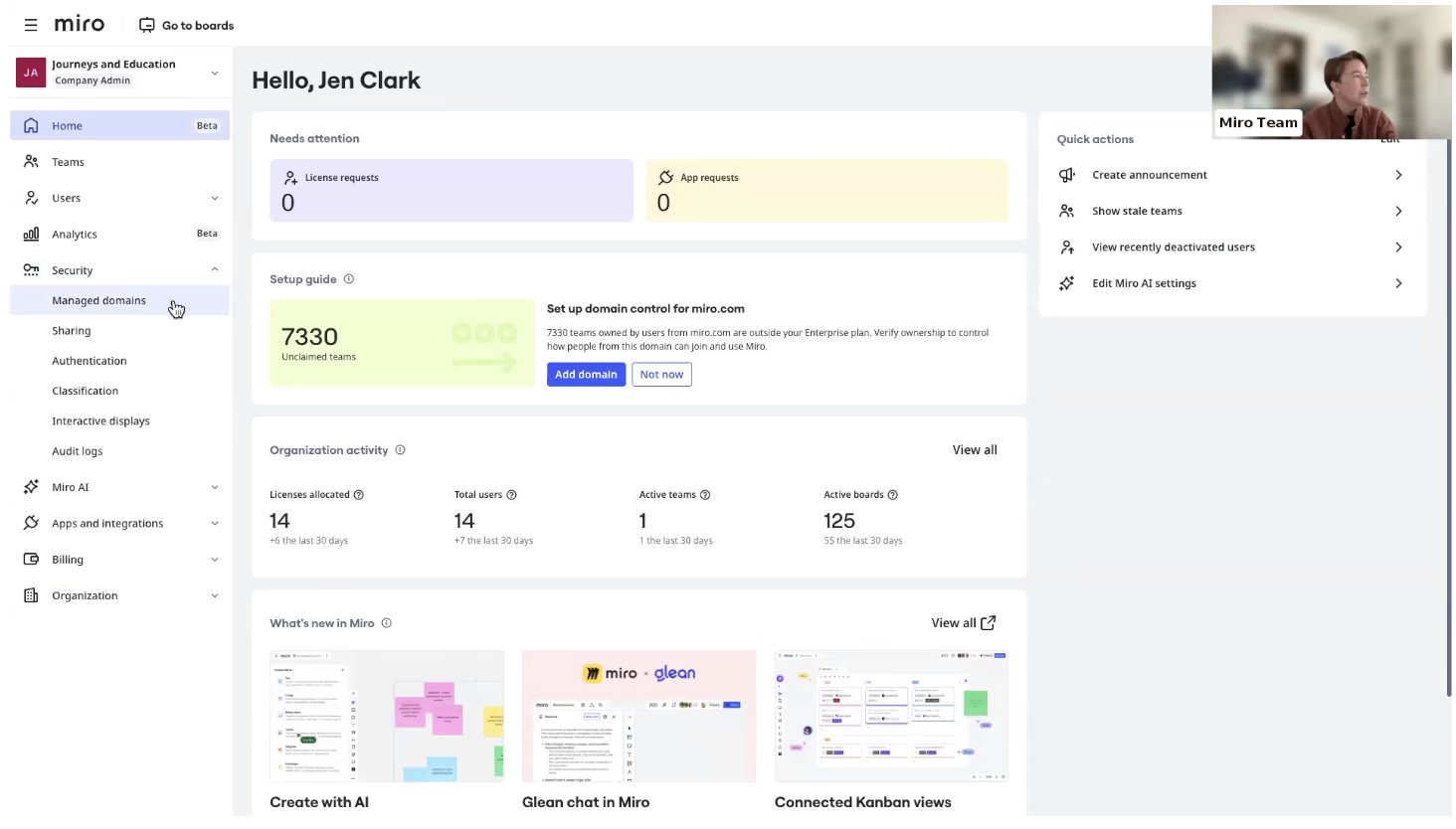Open the Create with AI thumbnail
The image size is (1456, 829).
(x=387, y=716)
